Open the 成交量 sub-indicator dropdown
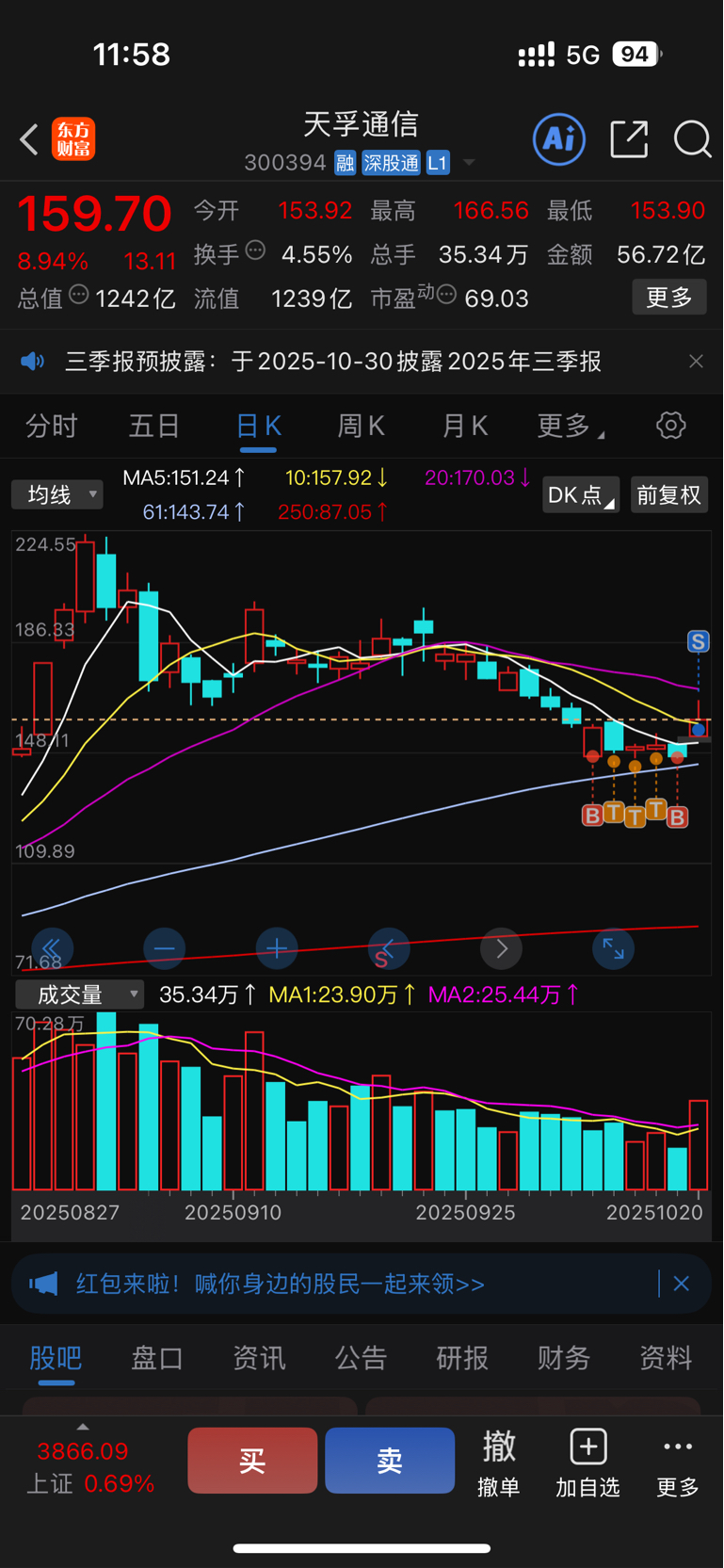724x1568 pixels. click(79, 994)
